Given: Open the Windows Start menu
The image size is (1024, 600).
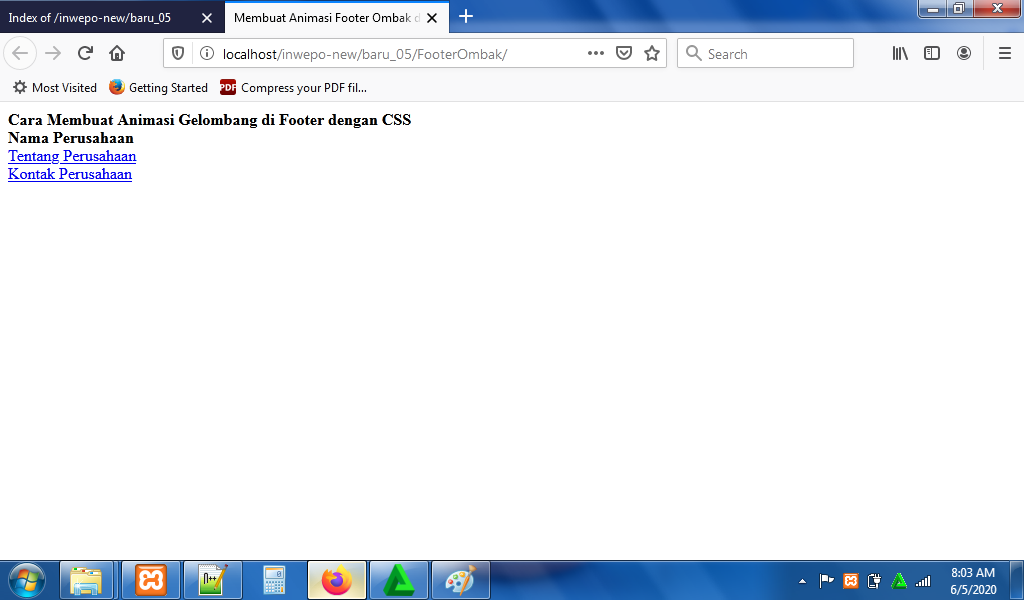Looking at the screenshot, I should pos(27,580).
